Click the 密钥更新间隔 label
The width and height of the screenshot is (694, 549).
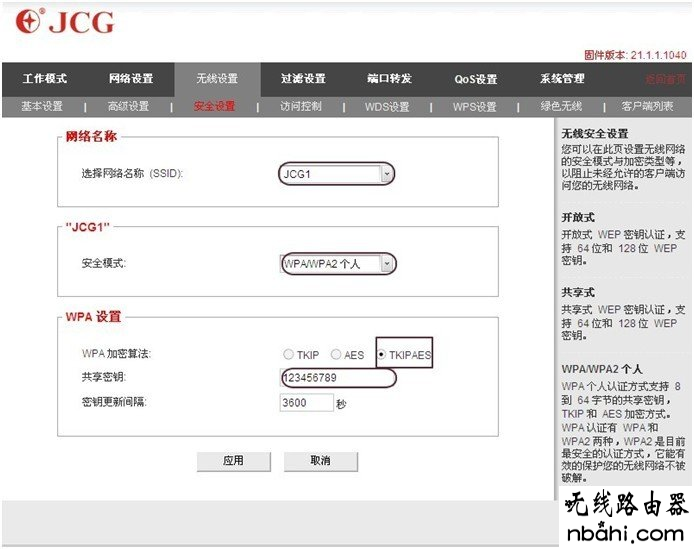(114, 402)
